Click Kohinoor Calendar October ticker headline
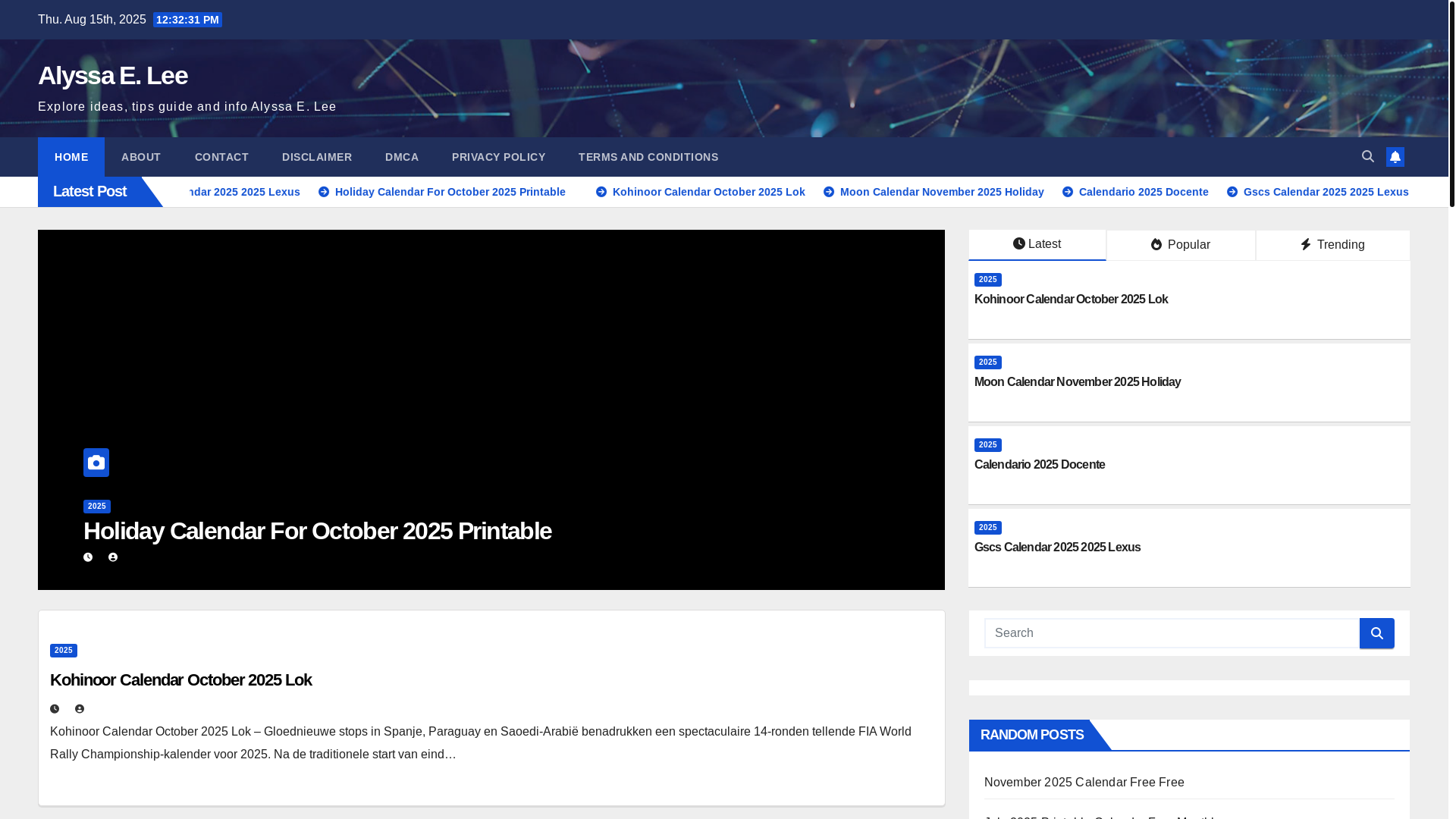1456x819 pixels. point(709,192)
